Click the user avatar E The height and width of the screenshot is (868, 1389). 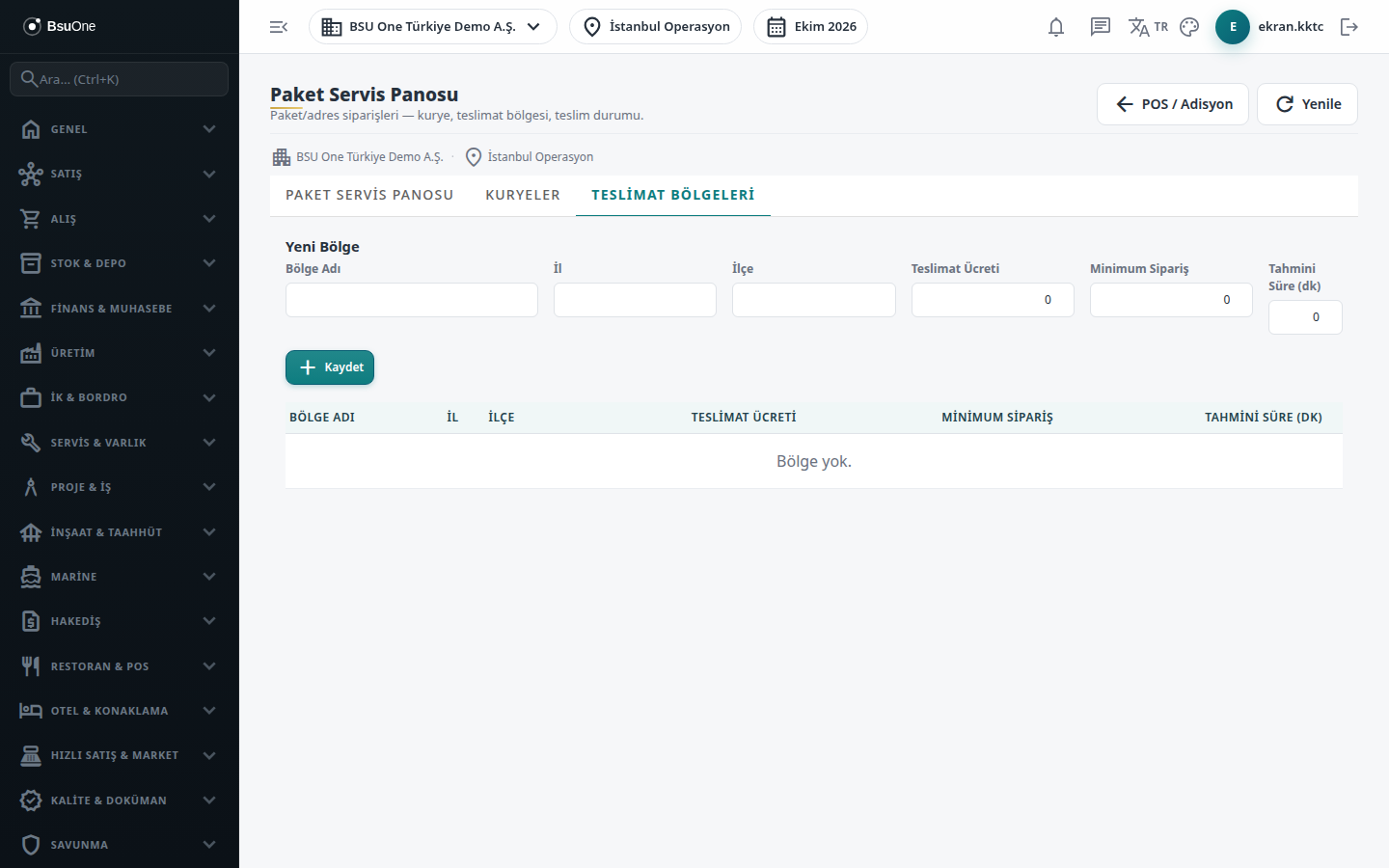pyautogui.click(x=1233, y=27)
